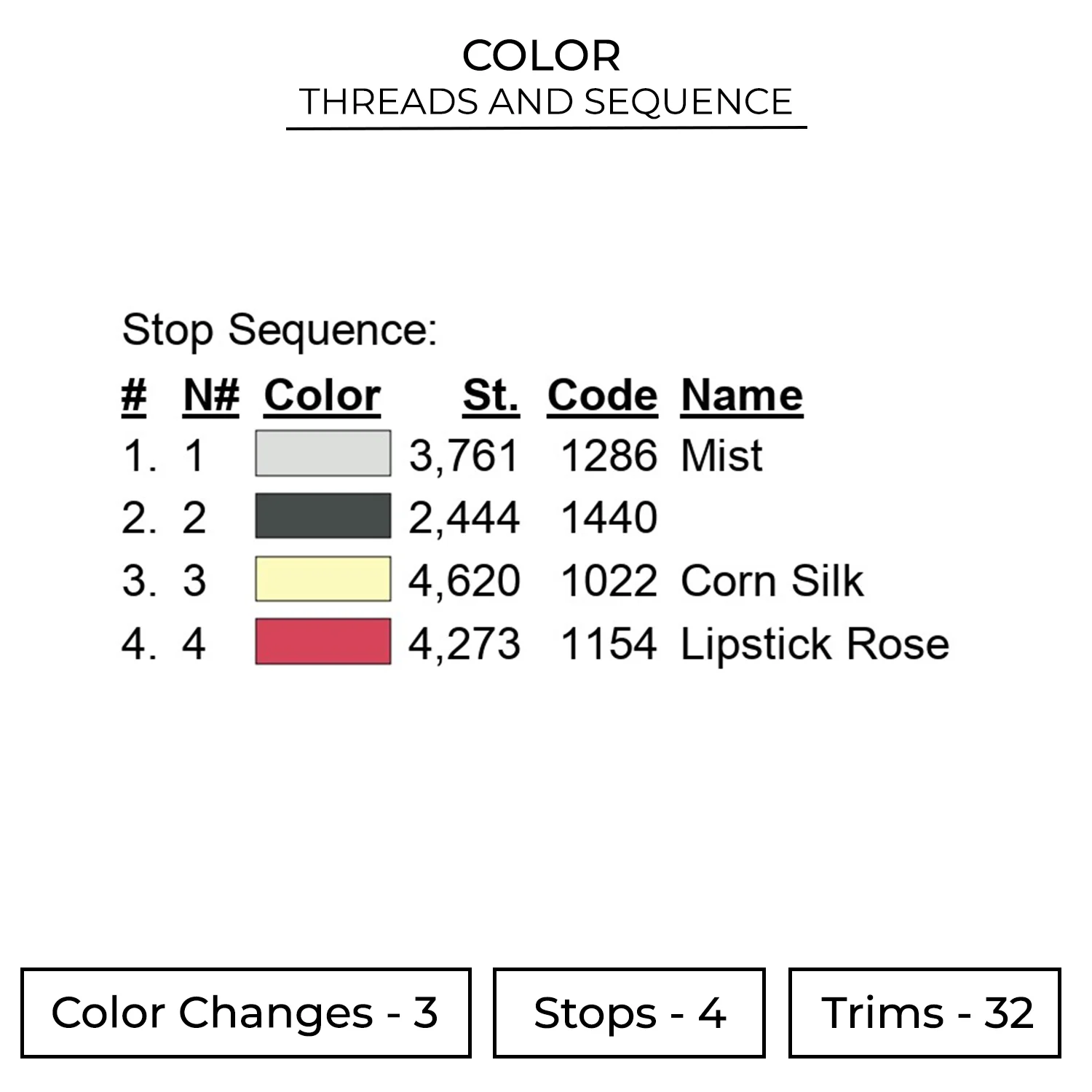Image resolution: width=1092 pixels, height=1092 pixels.
Task: Choose the Lipstick Rose red swatch
Action: tap(323, 642)
